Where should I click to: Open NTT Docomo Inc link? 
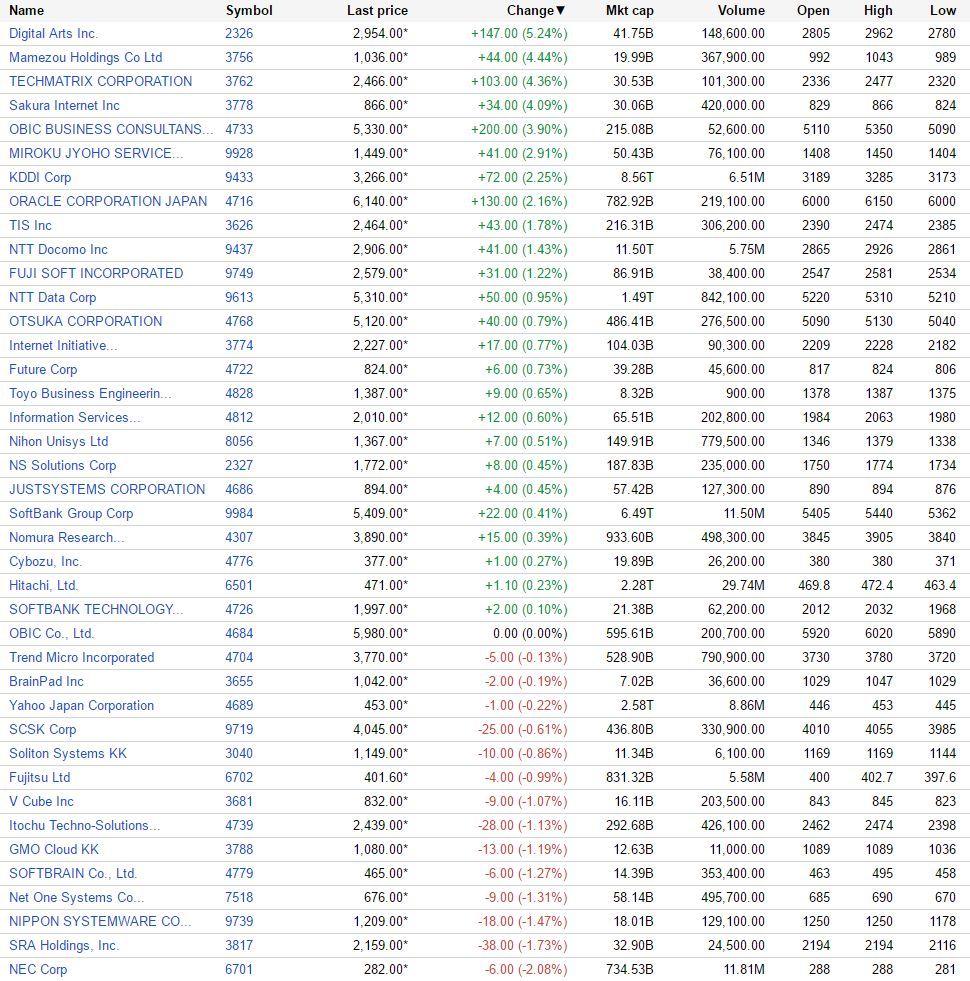click(x=58, y=249)
